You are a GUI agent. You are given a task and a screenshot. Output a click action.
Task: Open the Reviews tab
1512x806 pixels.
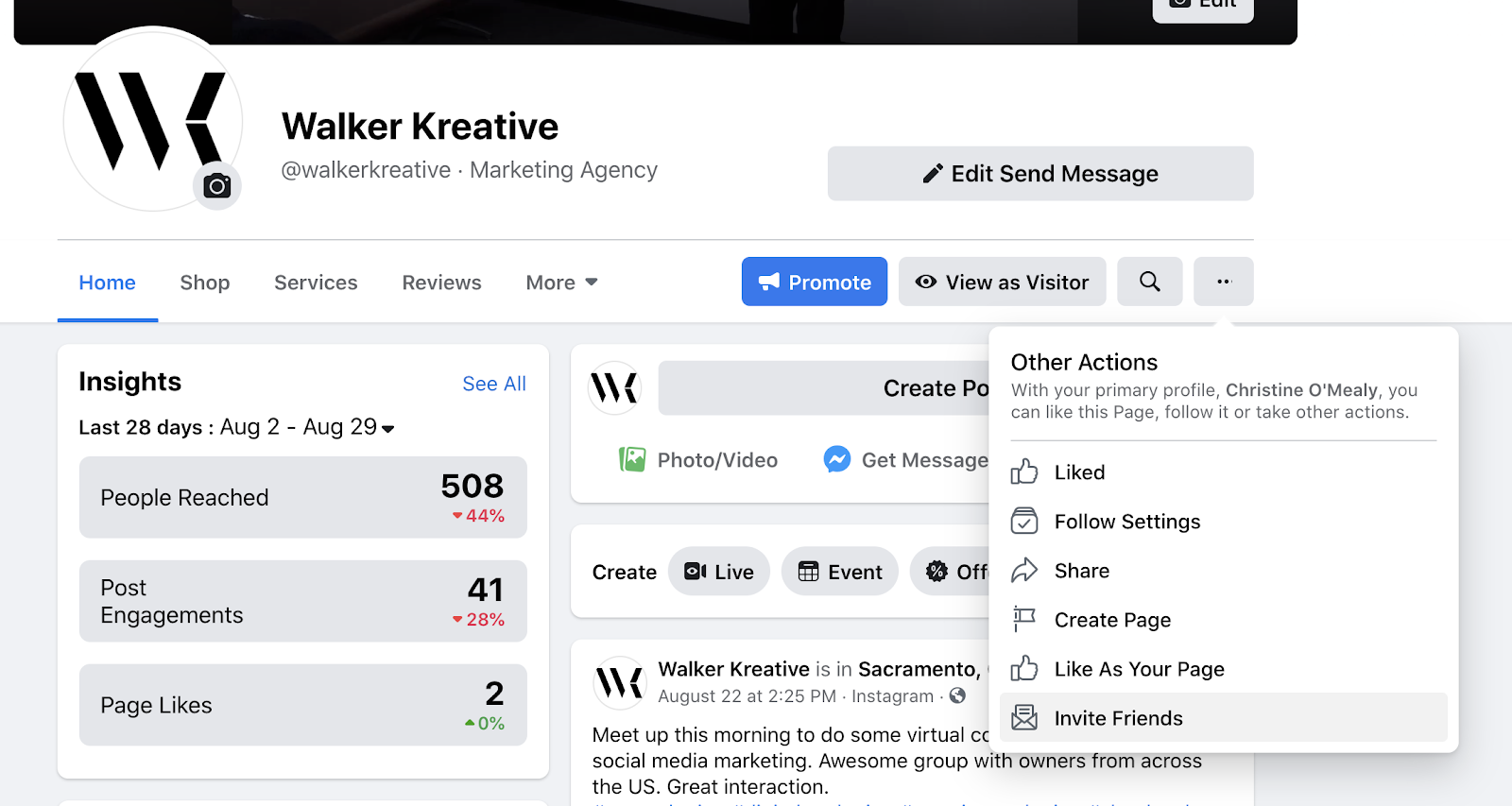(441, 283)
